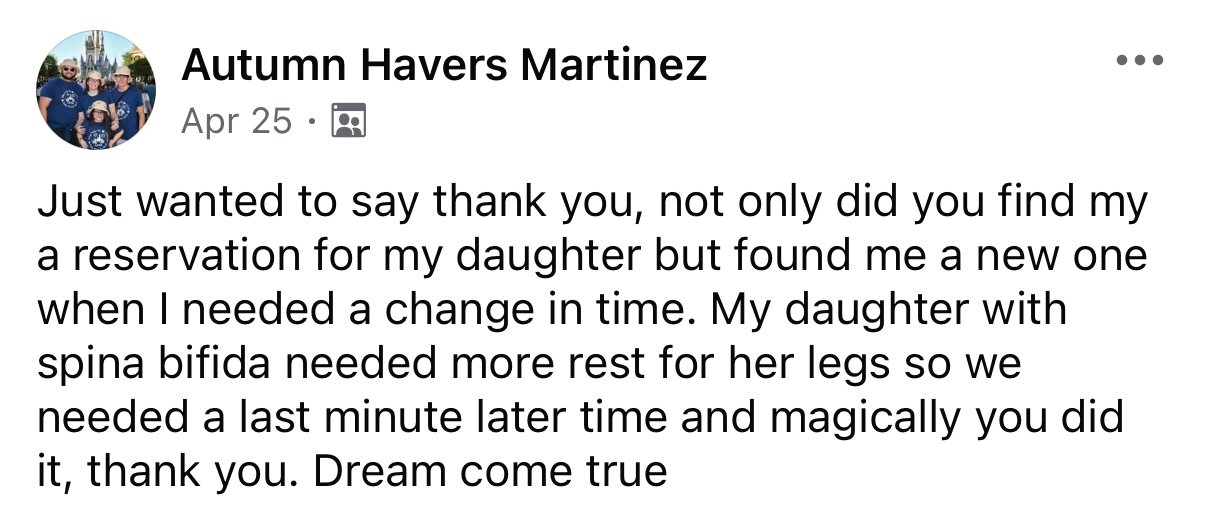Open the Disney family profile picture
This screenshot has height=521, width=1206.
point(94,90)
